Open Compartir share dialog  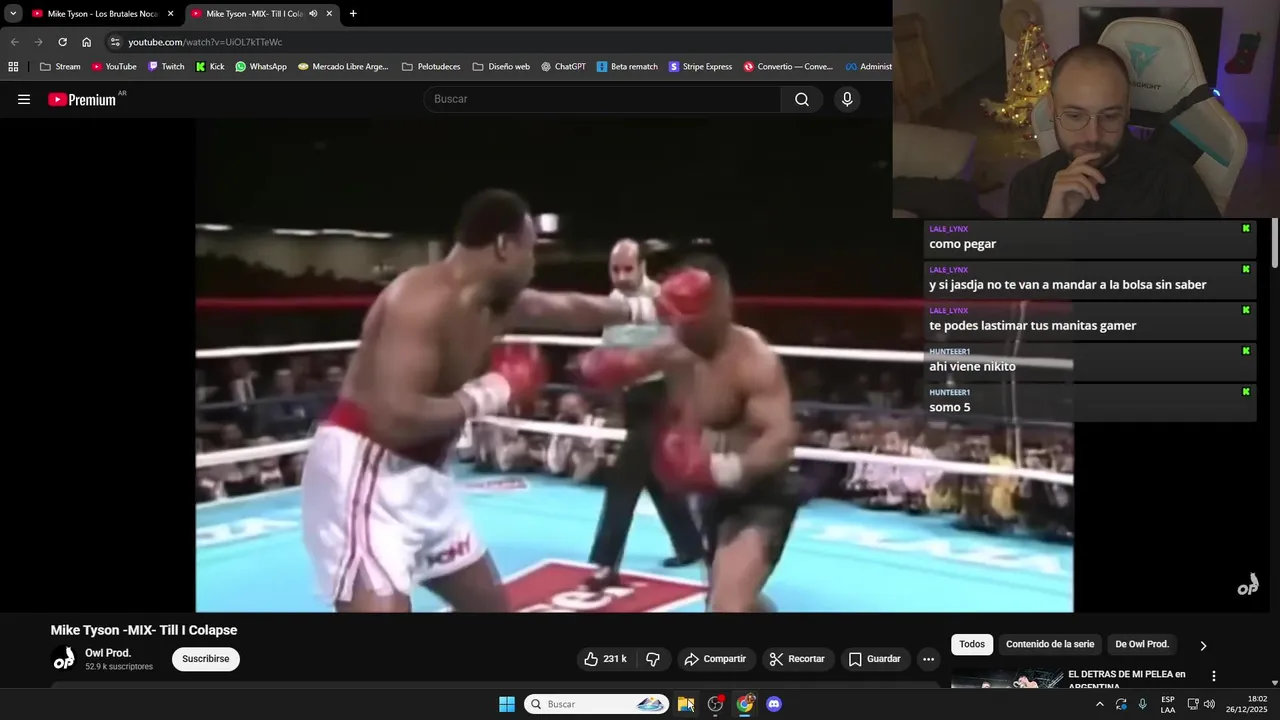tap(715, 659)
